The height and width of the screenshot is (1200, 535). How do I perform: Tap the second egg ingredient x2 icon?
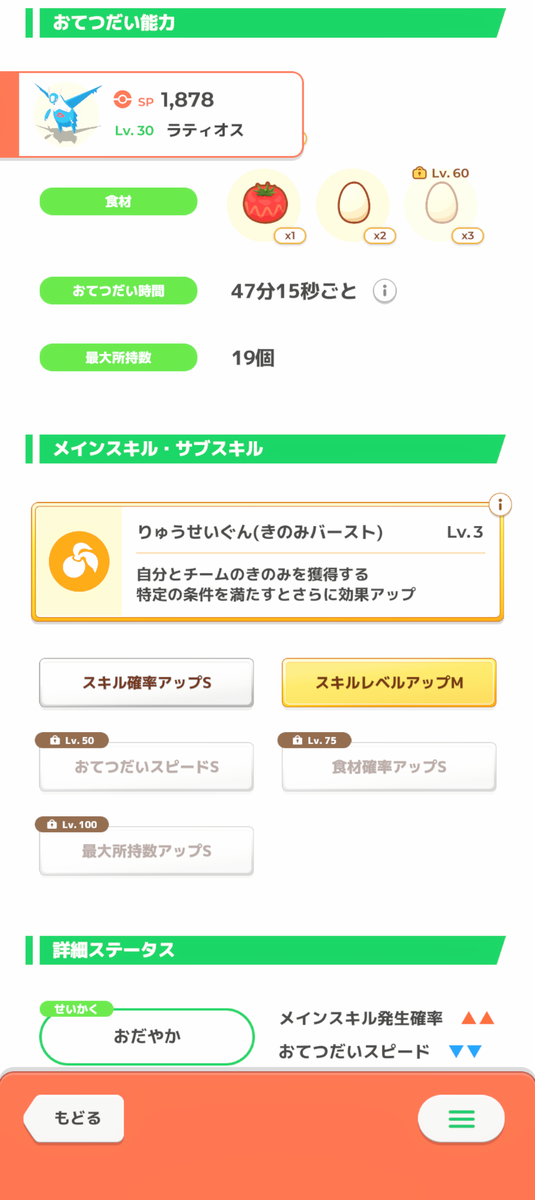click(352, 204)
